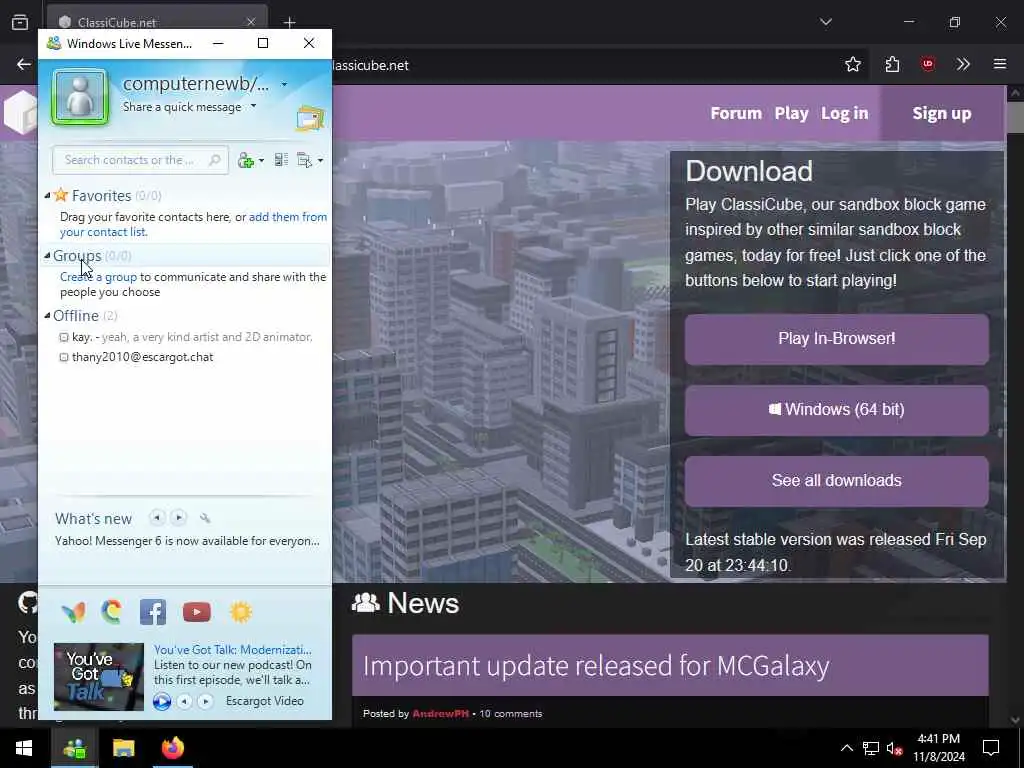The image size is (1024, 768).
Task: Open the Firefox View icon
Action: [20, 22]
